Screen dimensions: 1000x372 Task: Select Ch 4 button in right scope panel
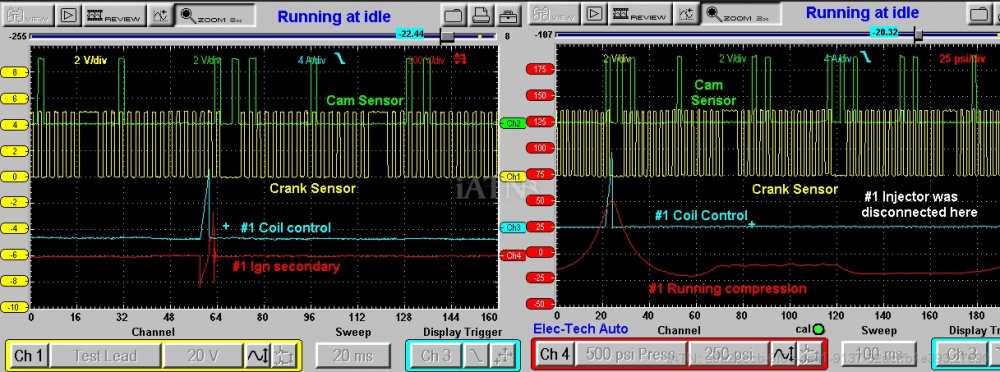point(555,354)
